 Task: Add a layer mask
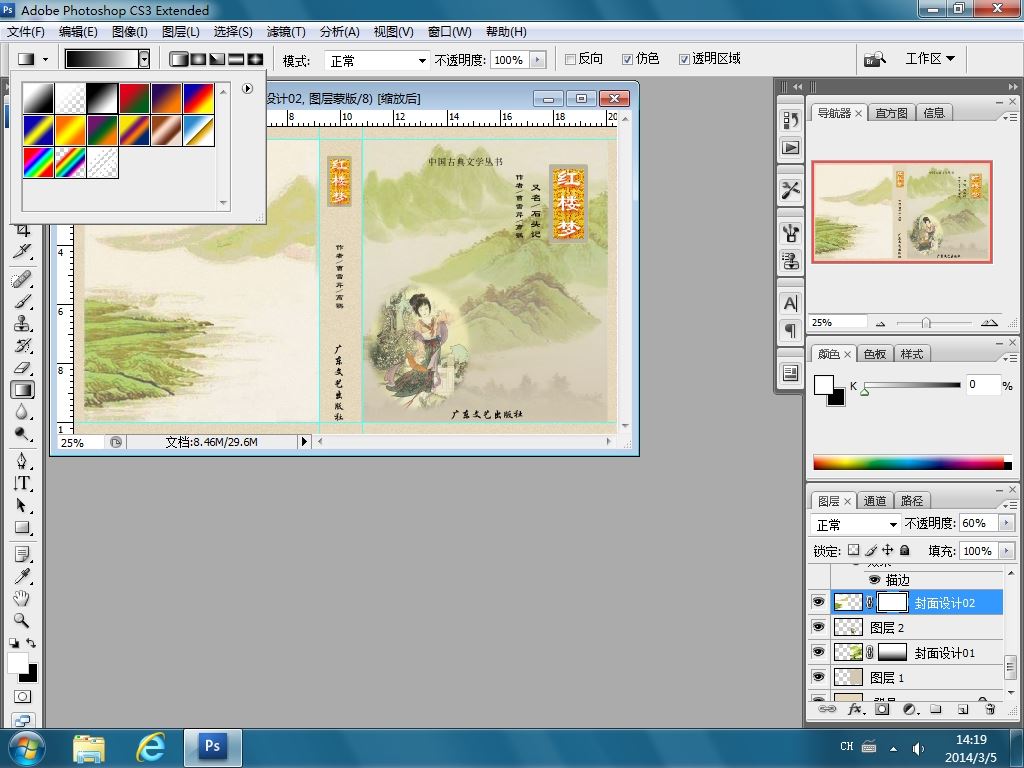tap(882, 709)
